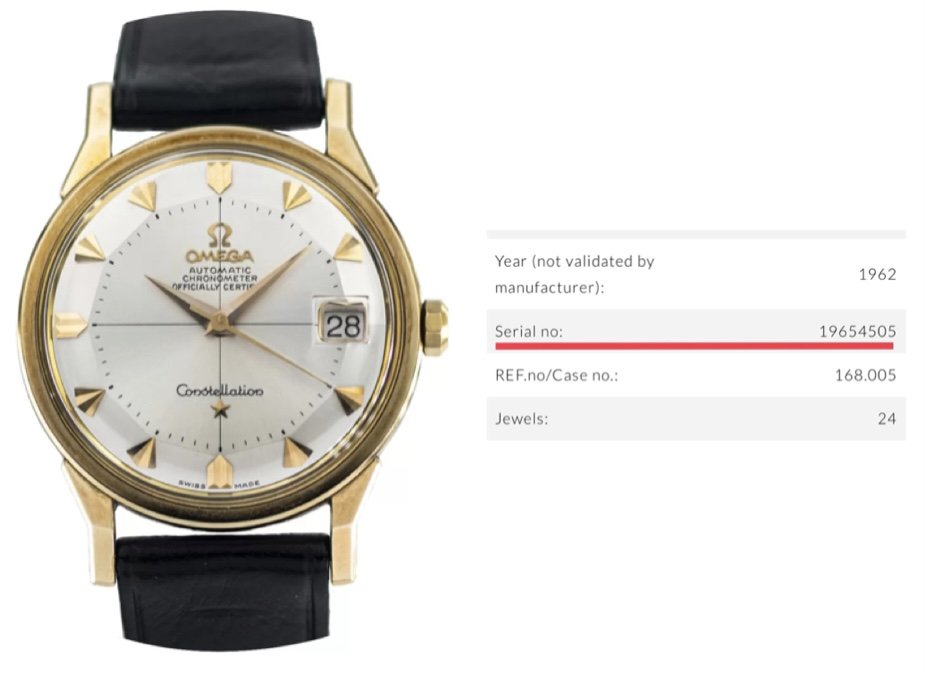Click the 12 o'clock gold hour marker
Viewport: 927px width, 675px height.
[x=219, y=179]
